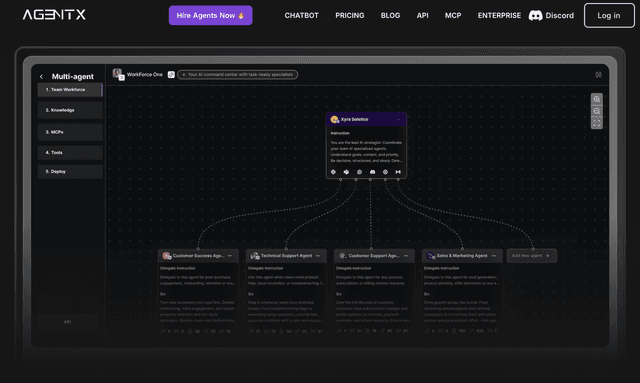Open Xyra Solstice options menu

coord(398,119)
